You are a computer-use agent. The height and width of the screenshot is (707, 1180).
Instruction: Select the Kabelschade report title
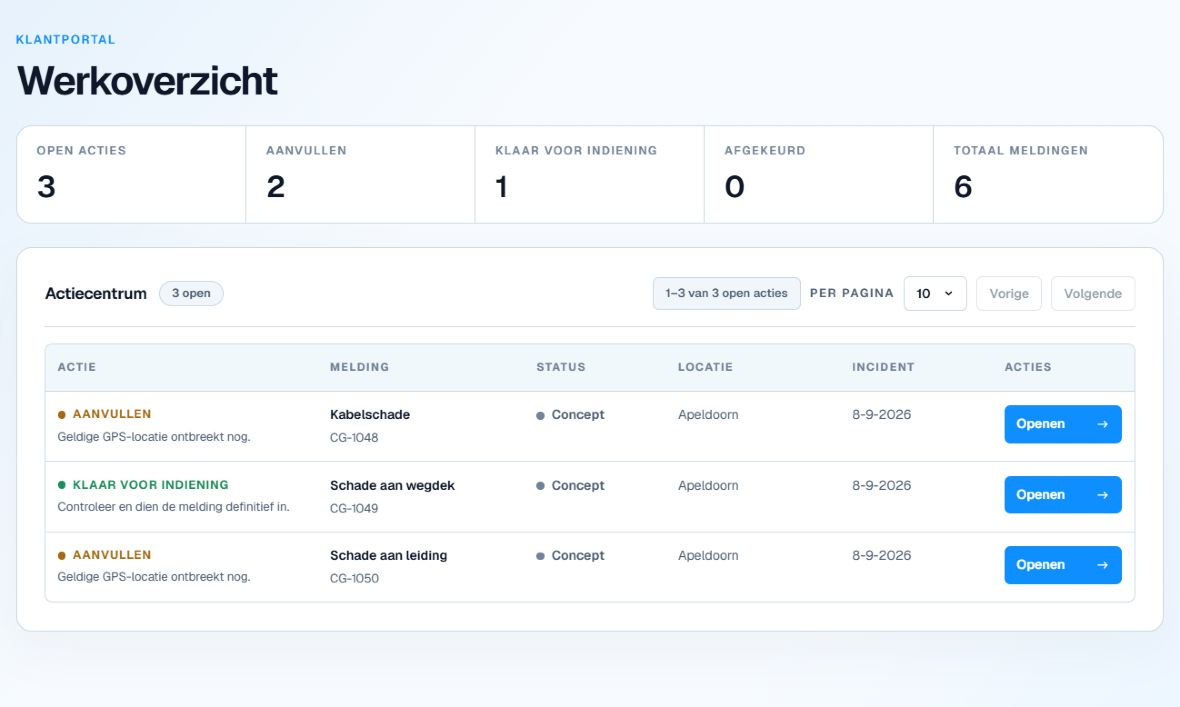370,415
